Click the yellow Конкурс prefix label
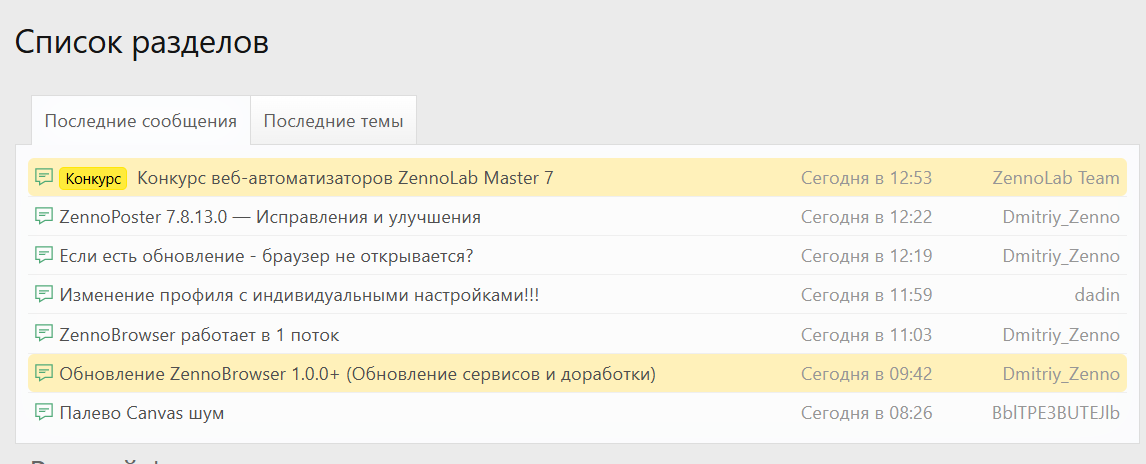1146x464 pixels. (93, 178)
